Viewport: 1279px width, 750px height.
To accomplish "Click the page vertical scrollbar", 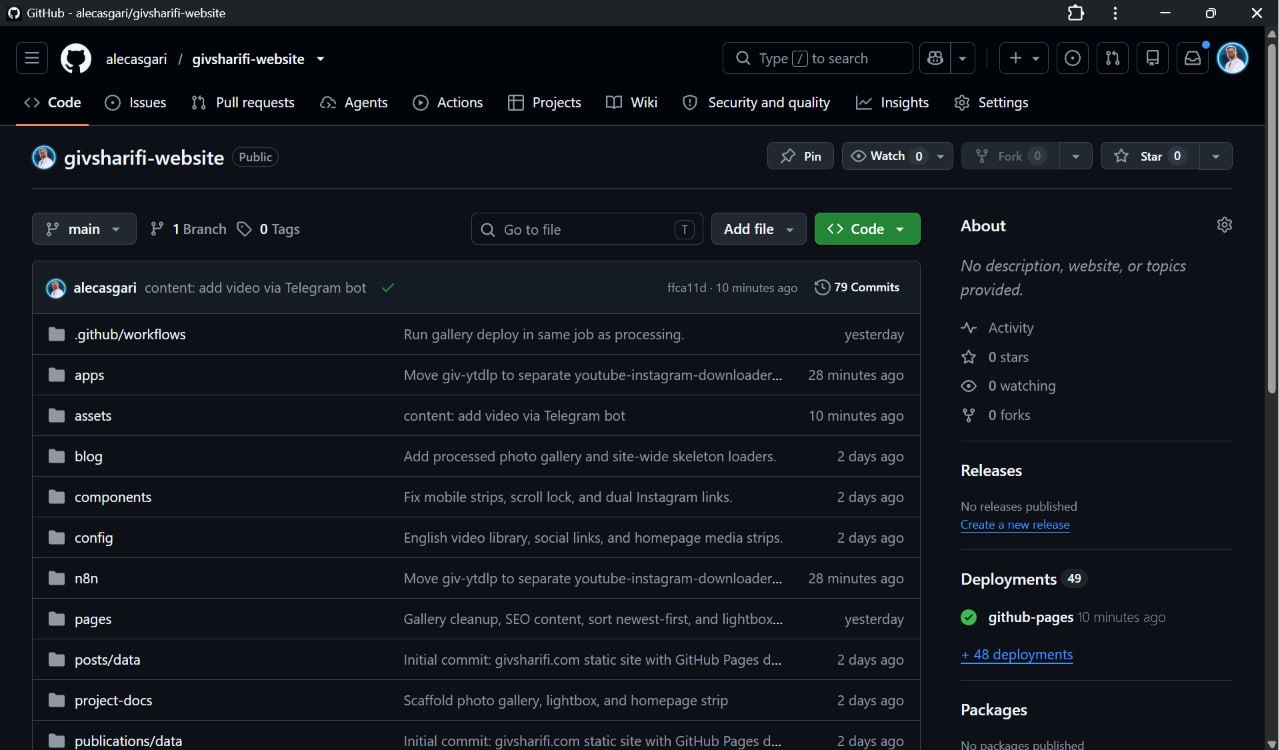I will [1272, 220].
